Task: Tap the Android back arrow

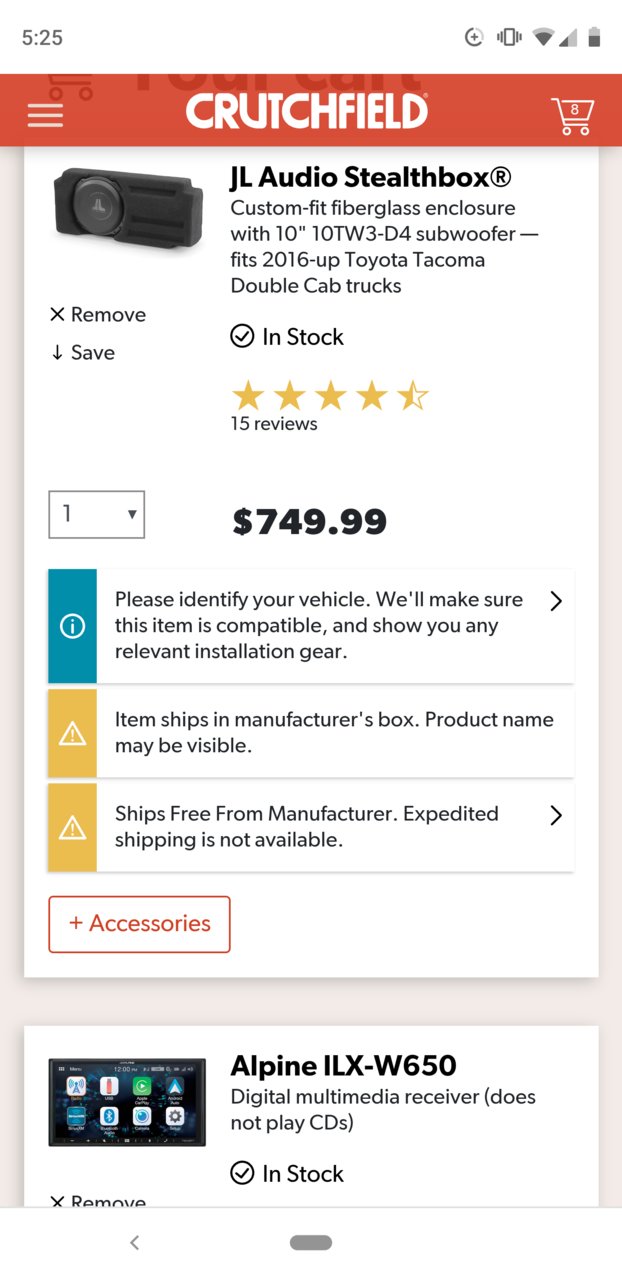Action: (x=134, y=1242)
